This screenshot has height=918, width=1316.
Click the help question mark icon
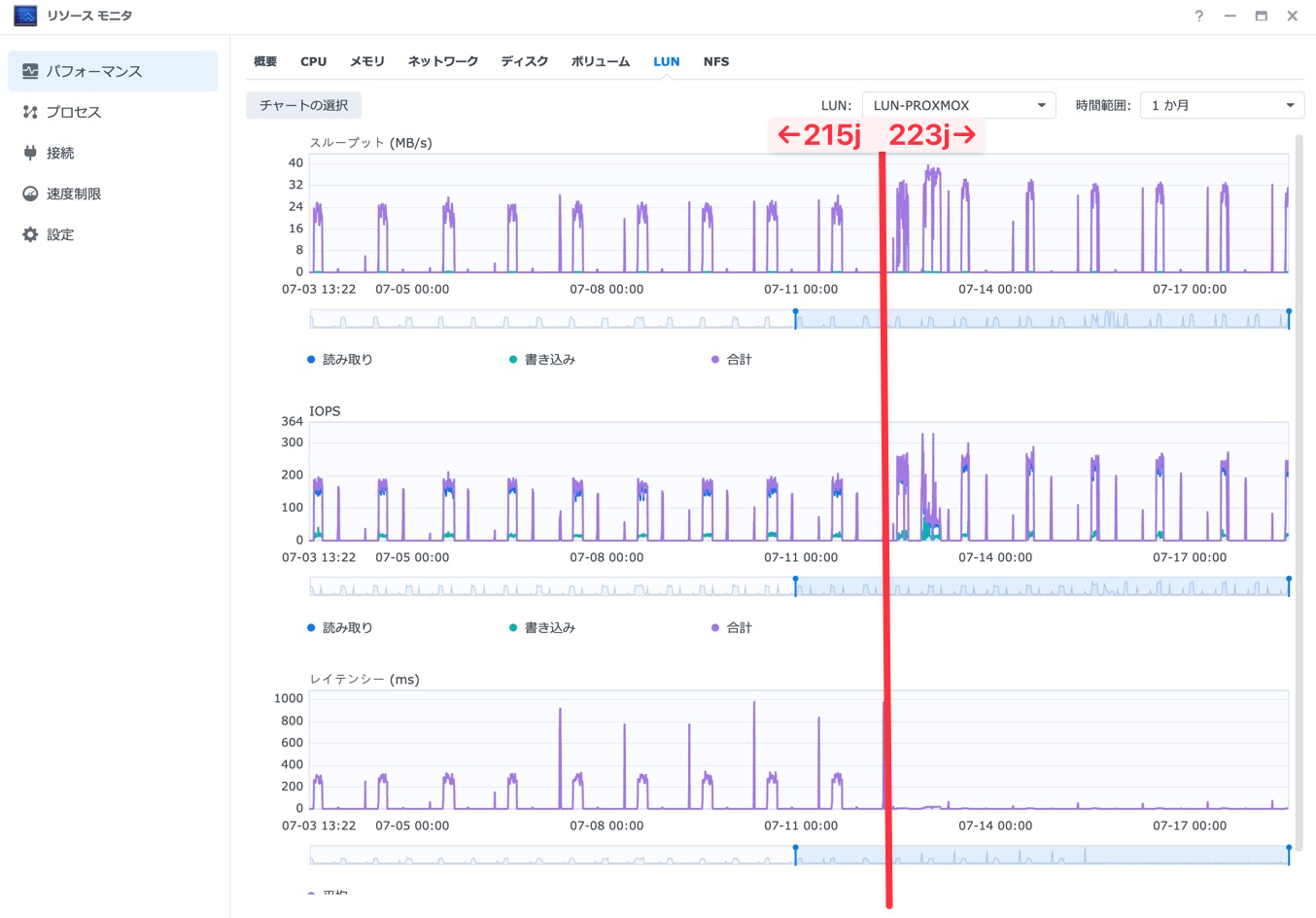(1198, 16)
